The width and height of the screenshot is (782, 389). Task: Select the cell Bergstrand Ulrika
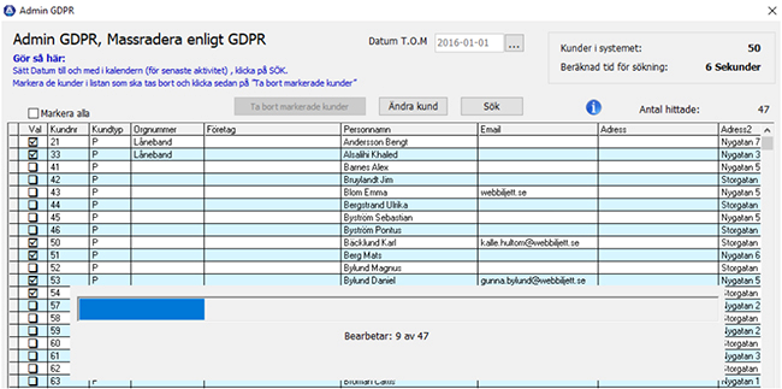[x=409, y=205]
